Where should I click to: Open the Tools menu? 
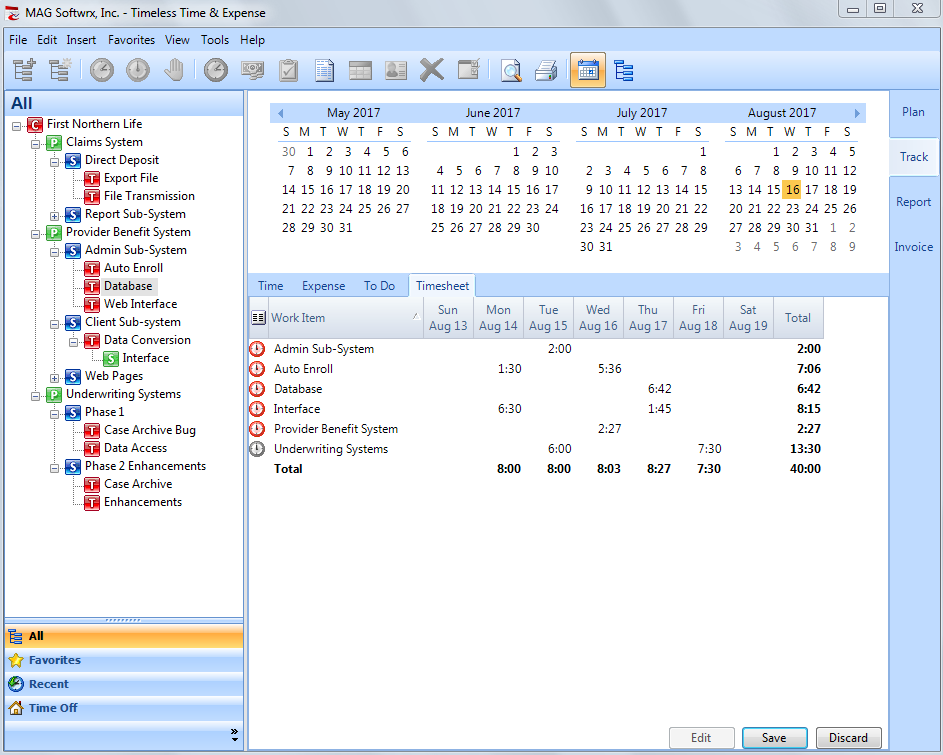pos(215,40)
